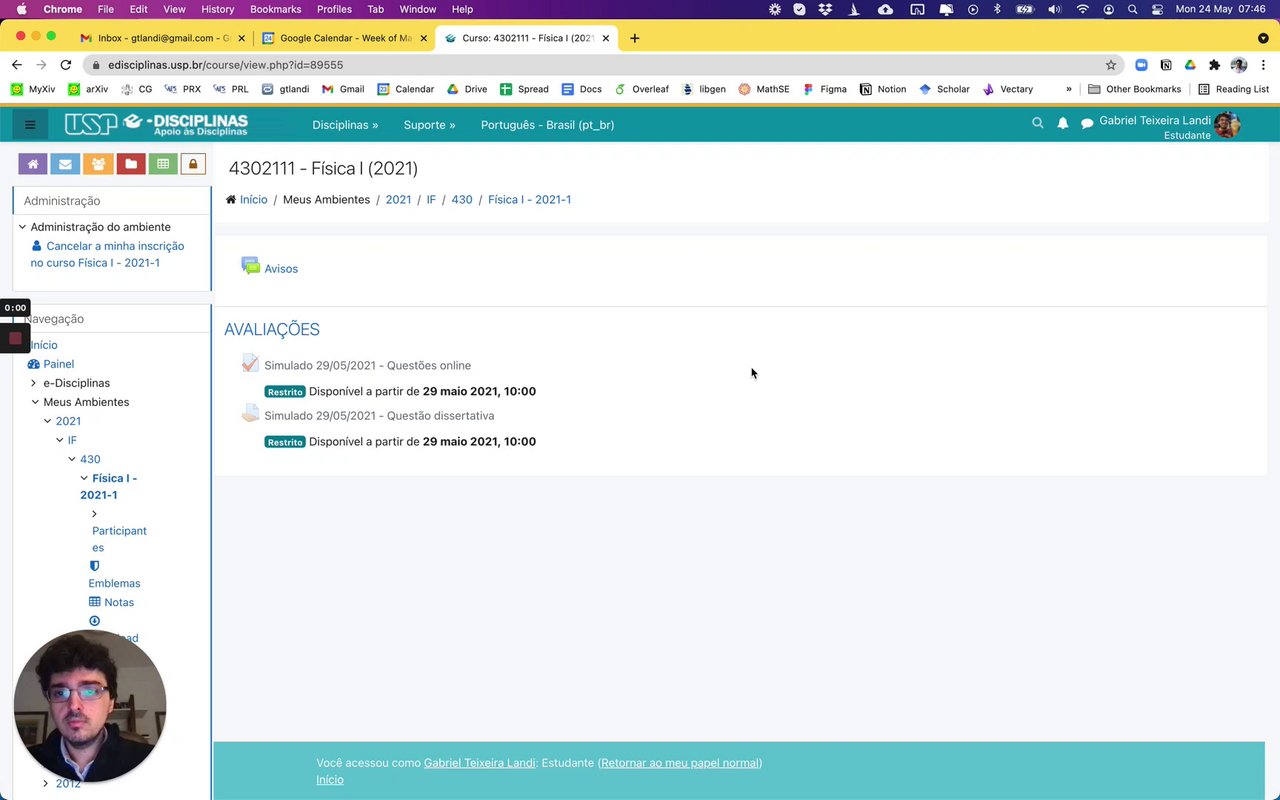The width and height of the screenshot is (1280, 800).
Task: Click the padlock icon button
Action: click(193, 164)
